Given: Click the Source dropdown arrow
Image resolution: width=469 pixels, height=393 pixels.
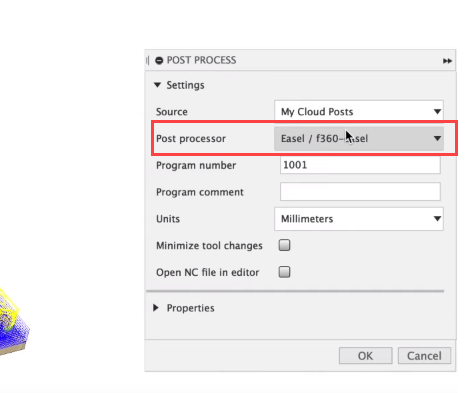Looking at the screenshot, I should coord(437,112).
